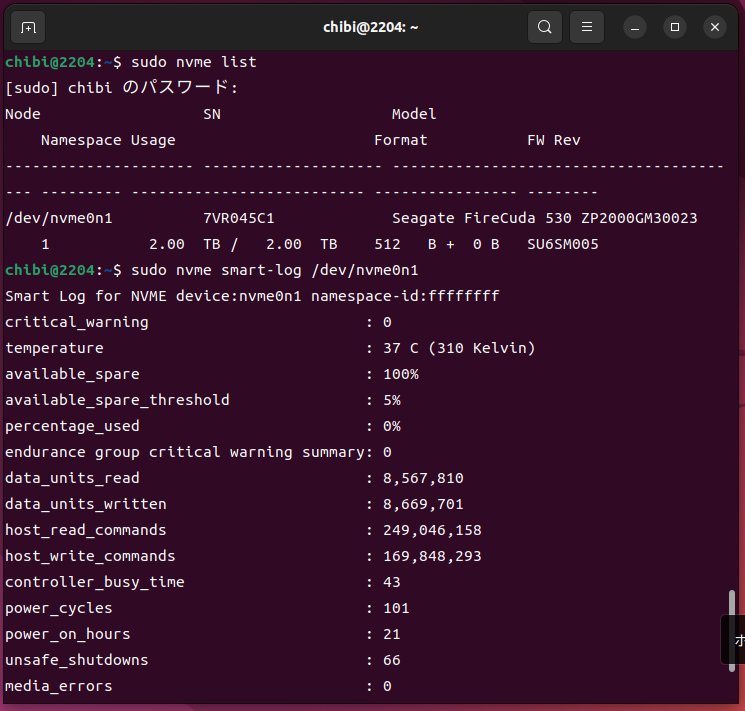Image resolution: width=745 pixels, height=711 pixels.
Task: Click the unsafe_shutdowns value 66
Action: 391,660
